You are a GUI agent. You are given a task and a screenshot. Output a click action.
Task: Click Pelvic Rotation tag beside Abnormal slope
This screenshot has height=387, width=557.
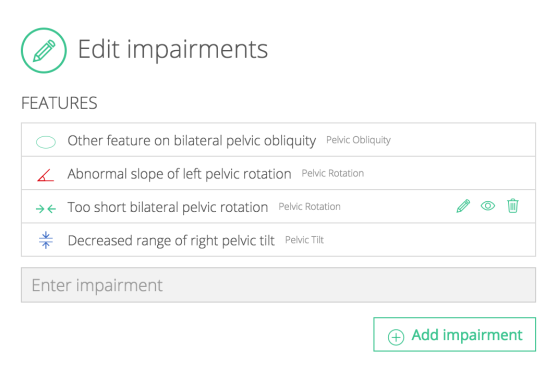pos(332,173)
